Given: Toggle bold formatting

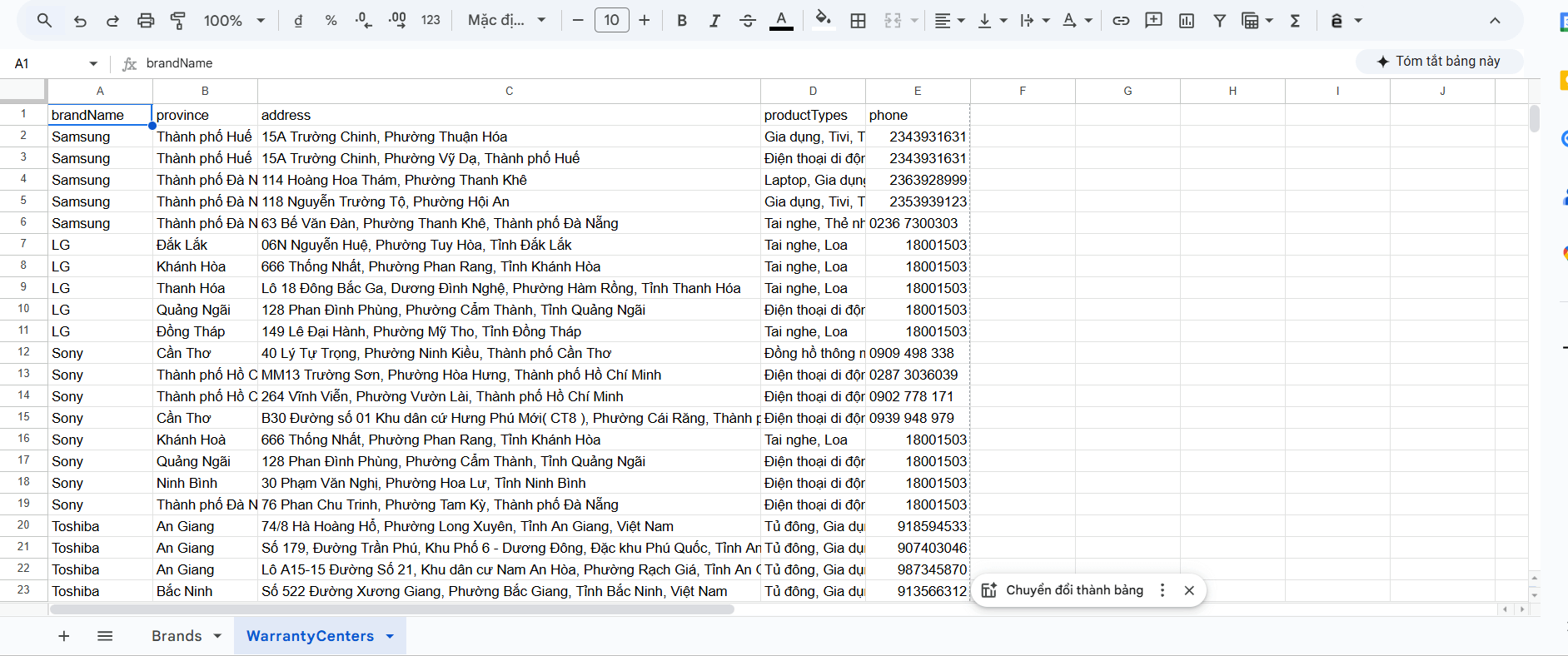Looking at the screenshot, I should point(682,21).
